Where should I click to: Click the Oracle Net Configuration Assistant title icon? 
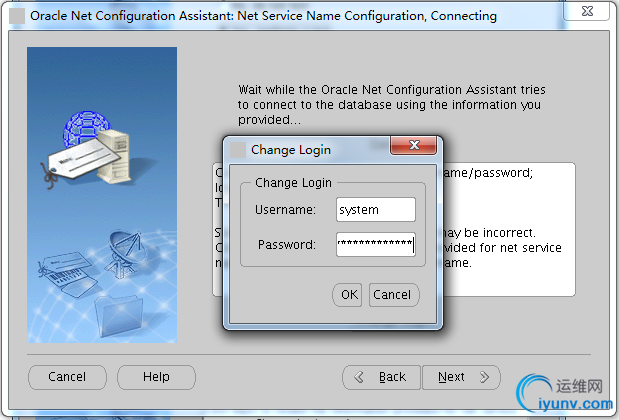17,16
